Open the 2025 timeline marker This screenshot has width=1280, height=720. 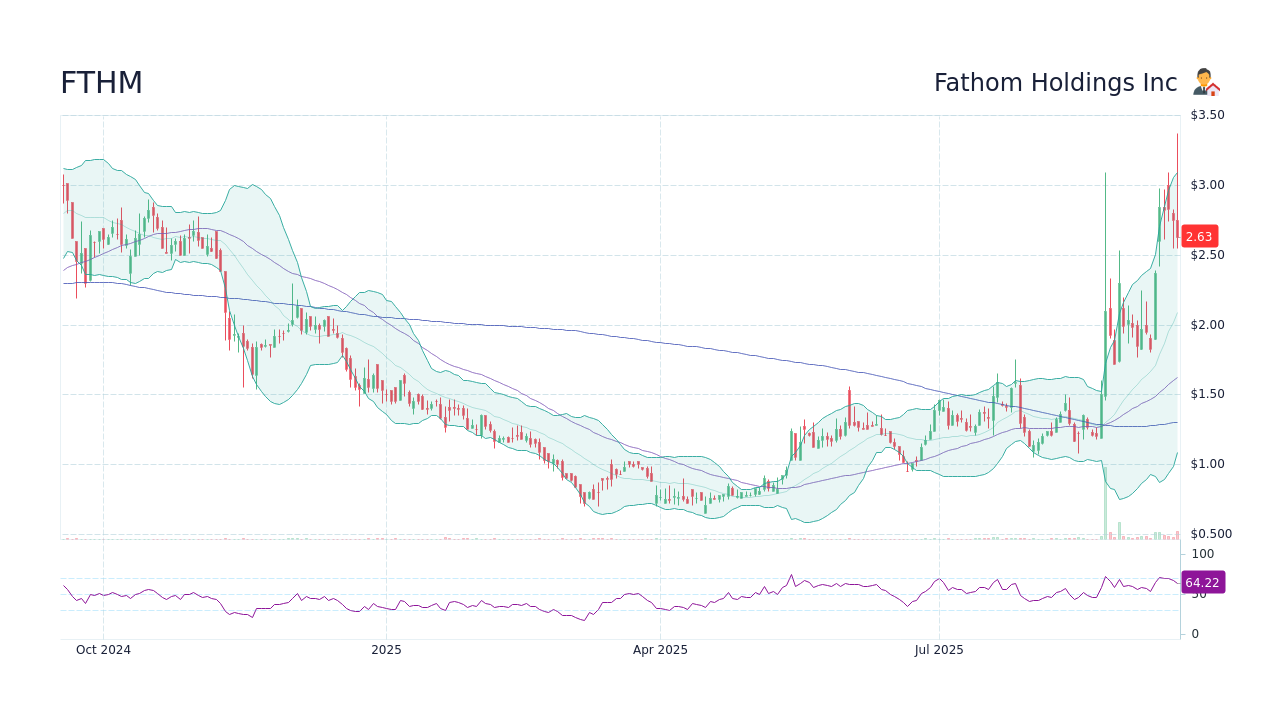click(386, 649)
